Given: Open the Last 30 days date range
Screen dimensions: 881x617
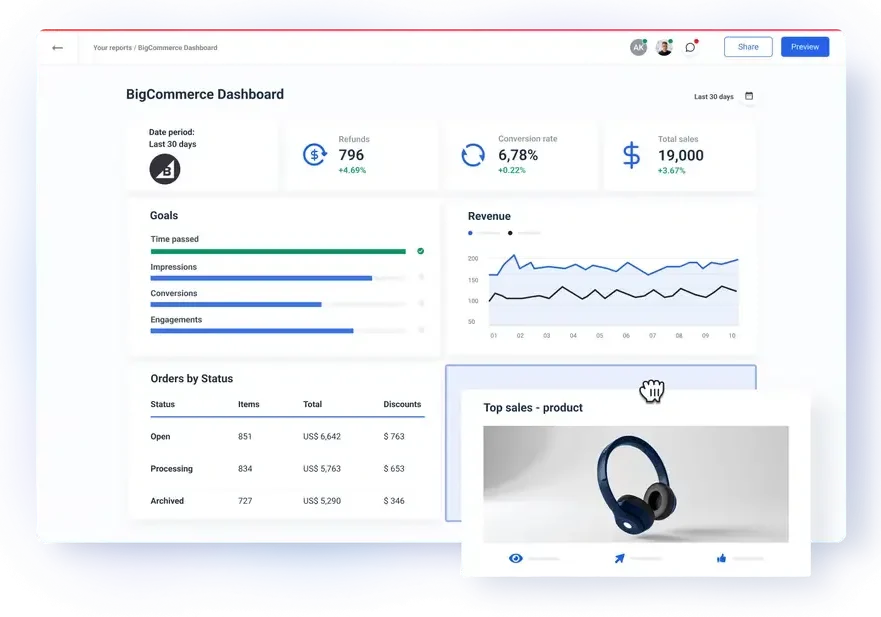Looking at the screenshot, I should tap(714, 97).
